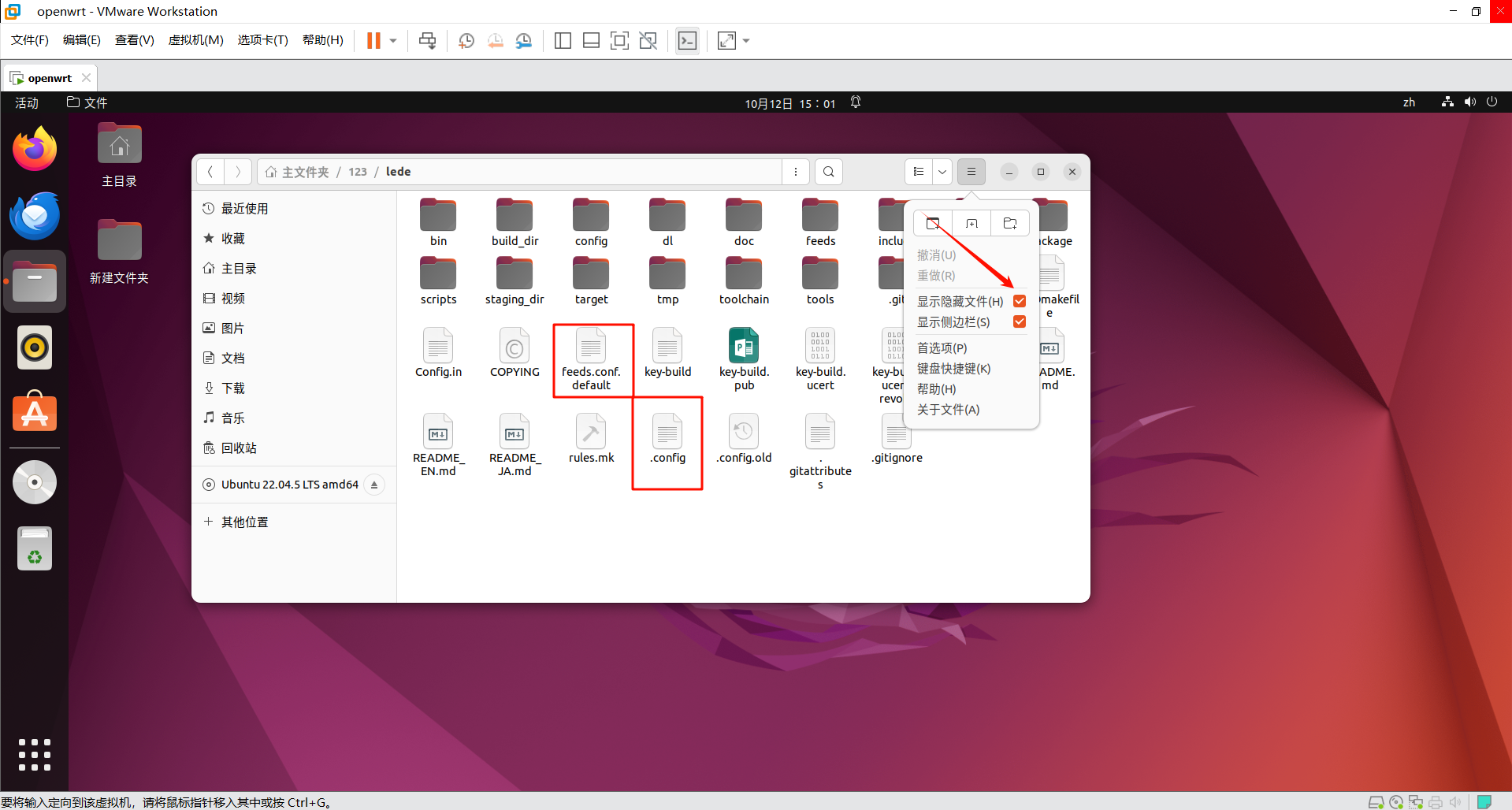The width and height of the screenshot is (1512, 810).
Task: Eject the Ubuntu 22.04.5 LTS amd64 disc
Action: (x=374, y=485)
